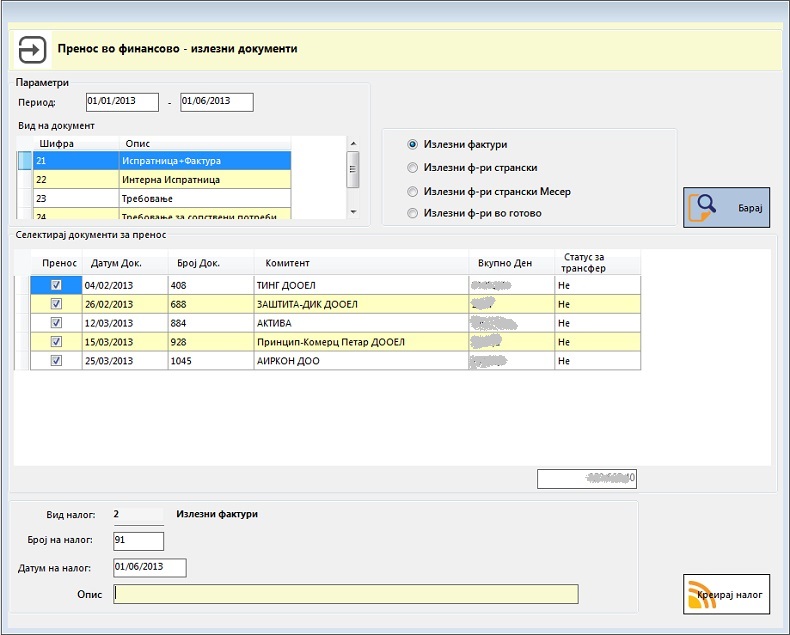
Task: Click date cell 26/02/2013
Action: pos(125,304)
